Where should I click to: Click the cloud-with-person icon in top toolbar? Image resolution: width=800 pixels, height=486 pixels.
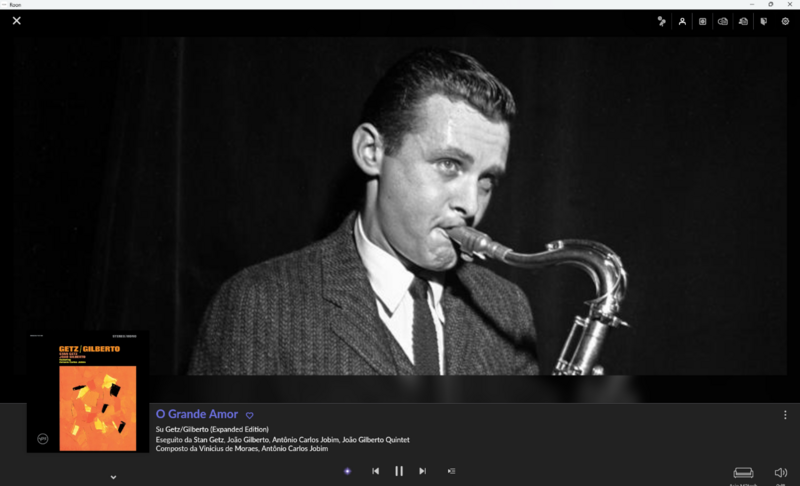[x=743, y=21]
